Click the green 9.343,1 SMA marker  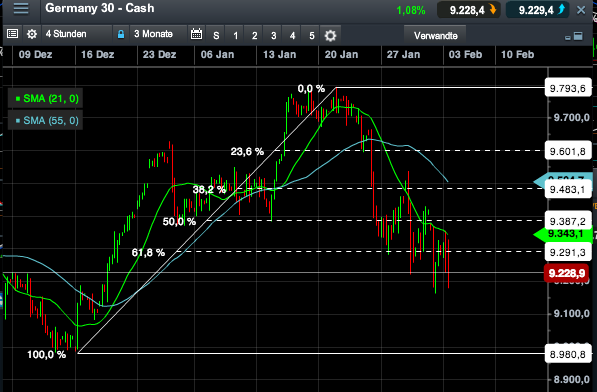coord(564,234)
